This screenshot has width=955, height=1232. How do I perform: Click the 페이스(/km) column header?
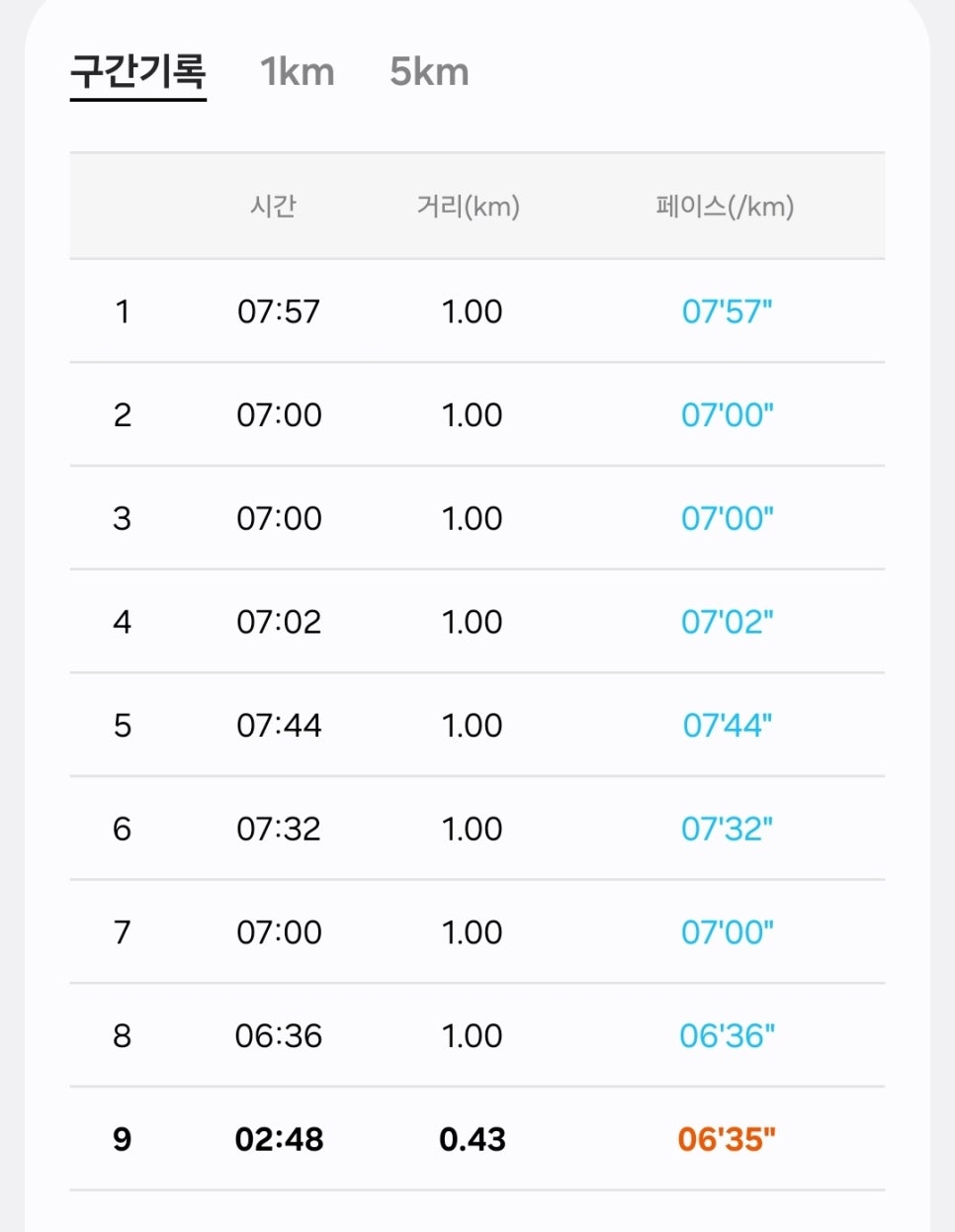(x=726, y=206)
